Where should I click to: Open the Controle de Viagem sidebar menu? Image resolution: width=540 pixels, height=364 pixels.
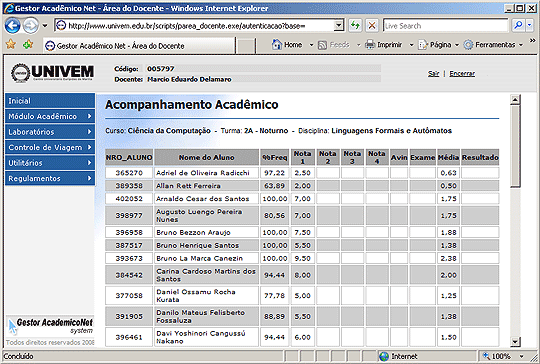(50, 147)
